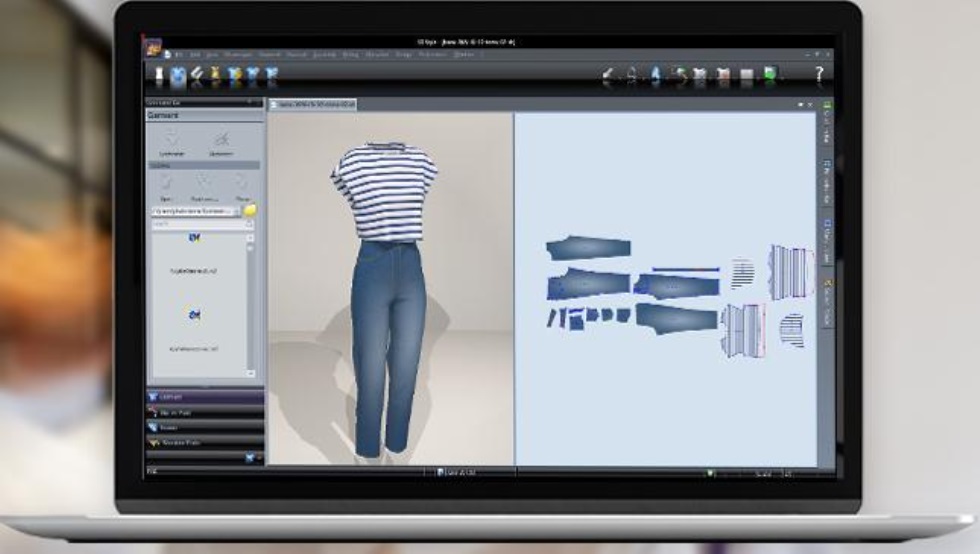Select the second garment file thumbnail in the list
980x554 pixels.
194,316
